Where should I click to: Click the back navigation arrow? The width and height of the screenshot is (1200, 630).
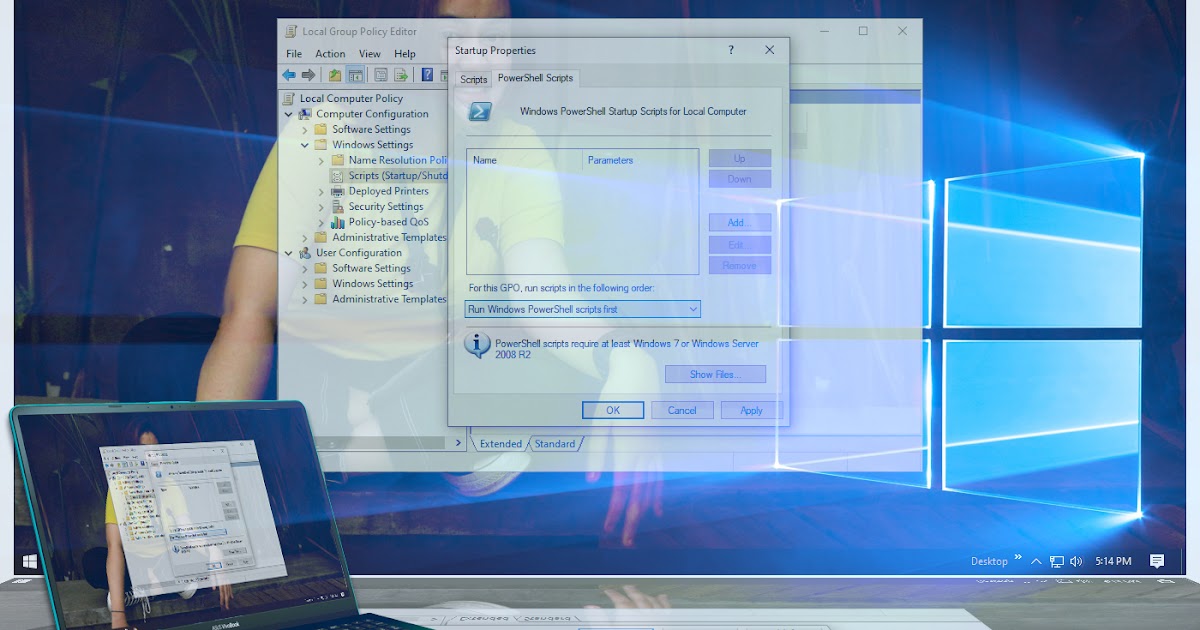point(289,74)
